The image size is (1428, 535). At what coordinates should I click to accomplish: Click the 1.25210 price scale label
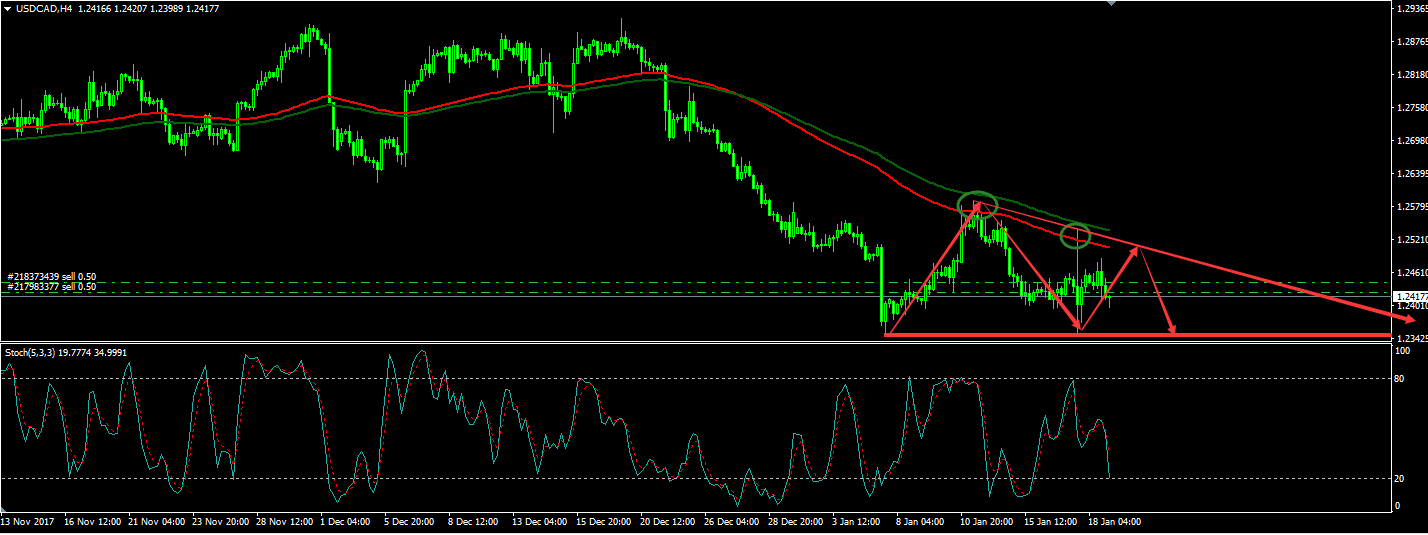click(1411, 240)
